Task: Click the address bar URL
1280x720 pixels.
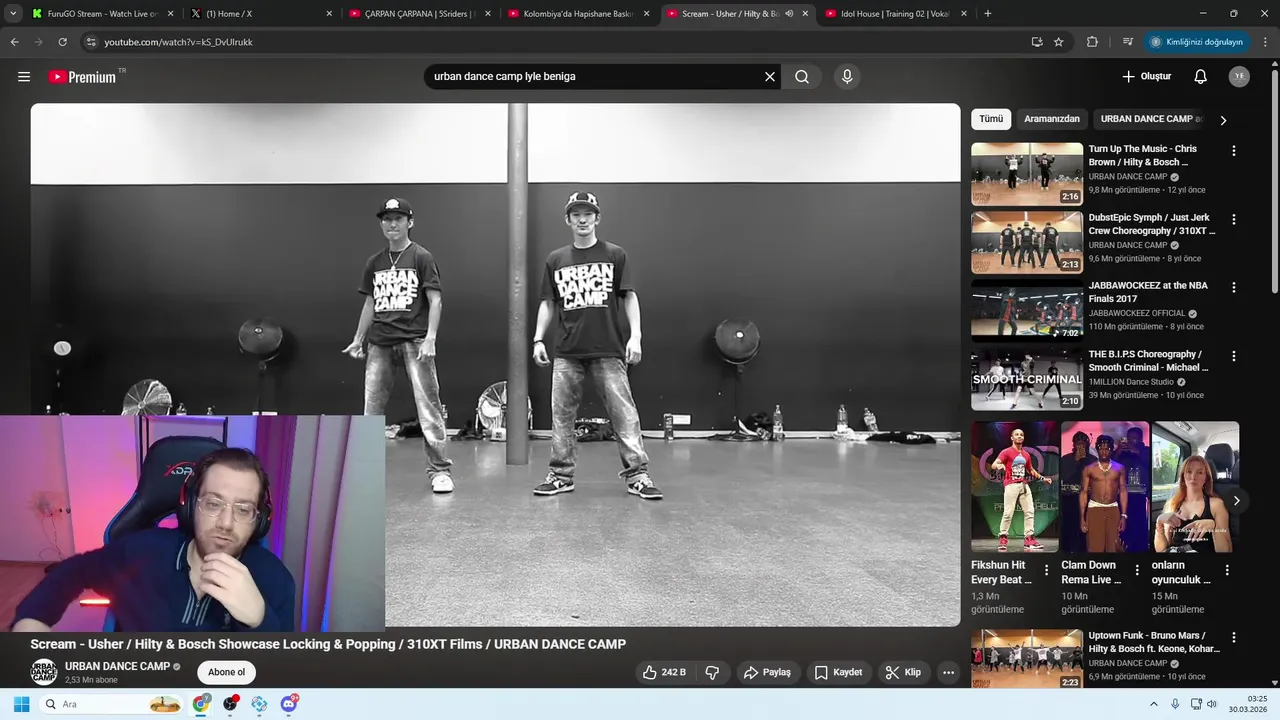Action: coord(178,42)
